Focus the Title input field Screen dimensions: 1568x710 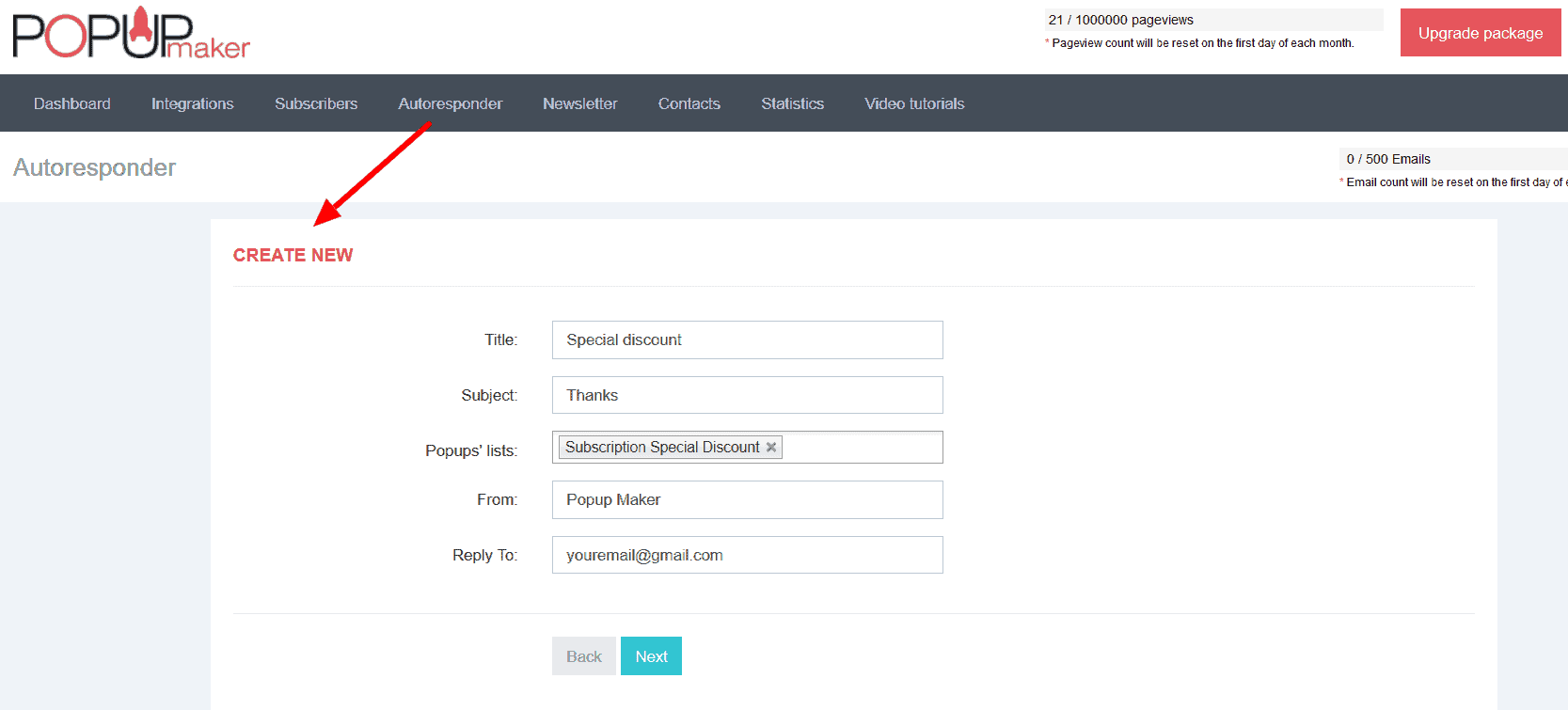[x=748, y=339]
